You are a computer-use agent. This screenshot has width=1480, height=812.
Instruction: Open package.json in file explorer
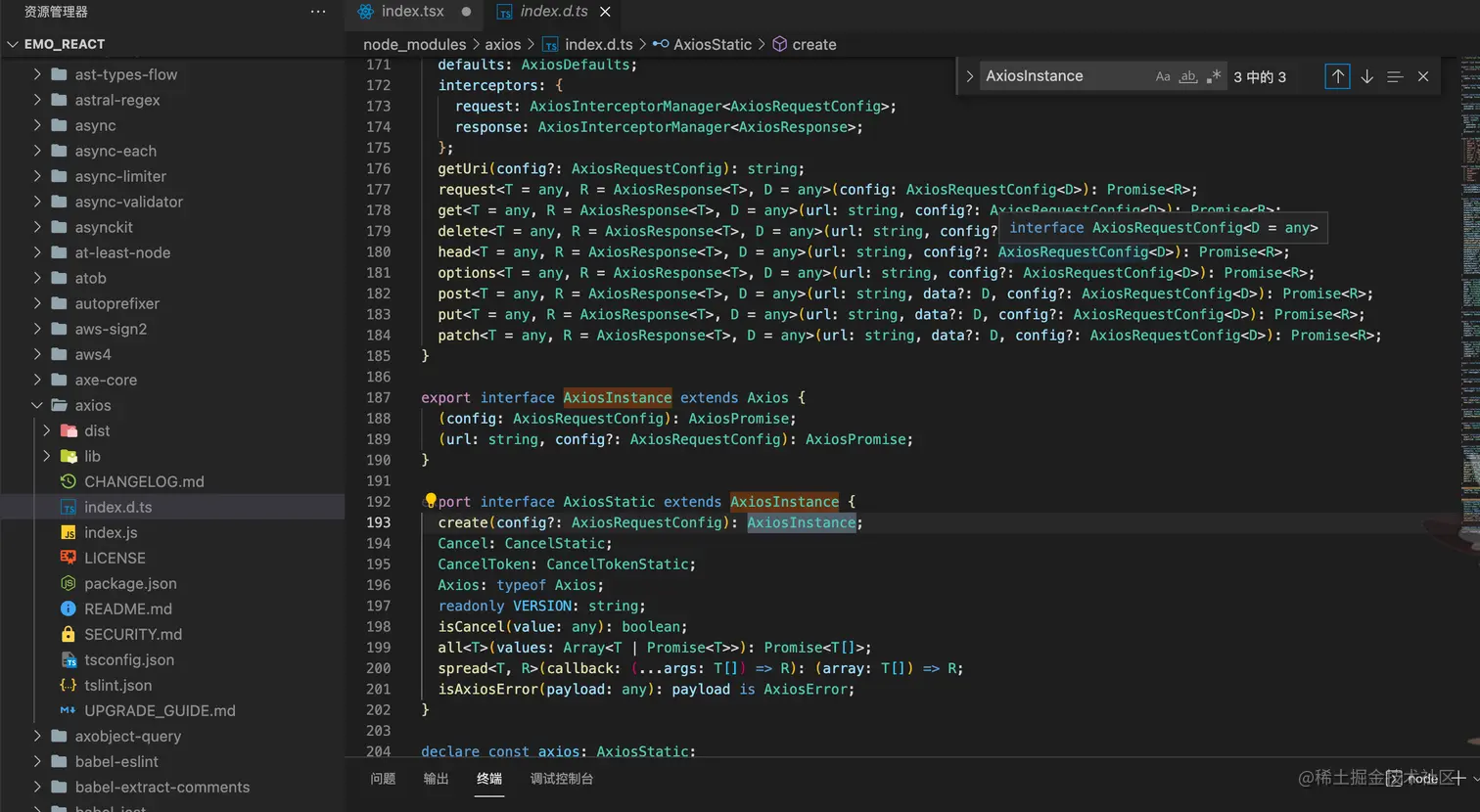pos(130,583)
